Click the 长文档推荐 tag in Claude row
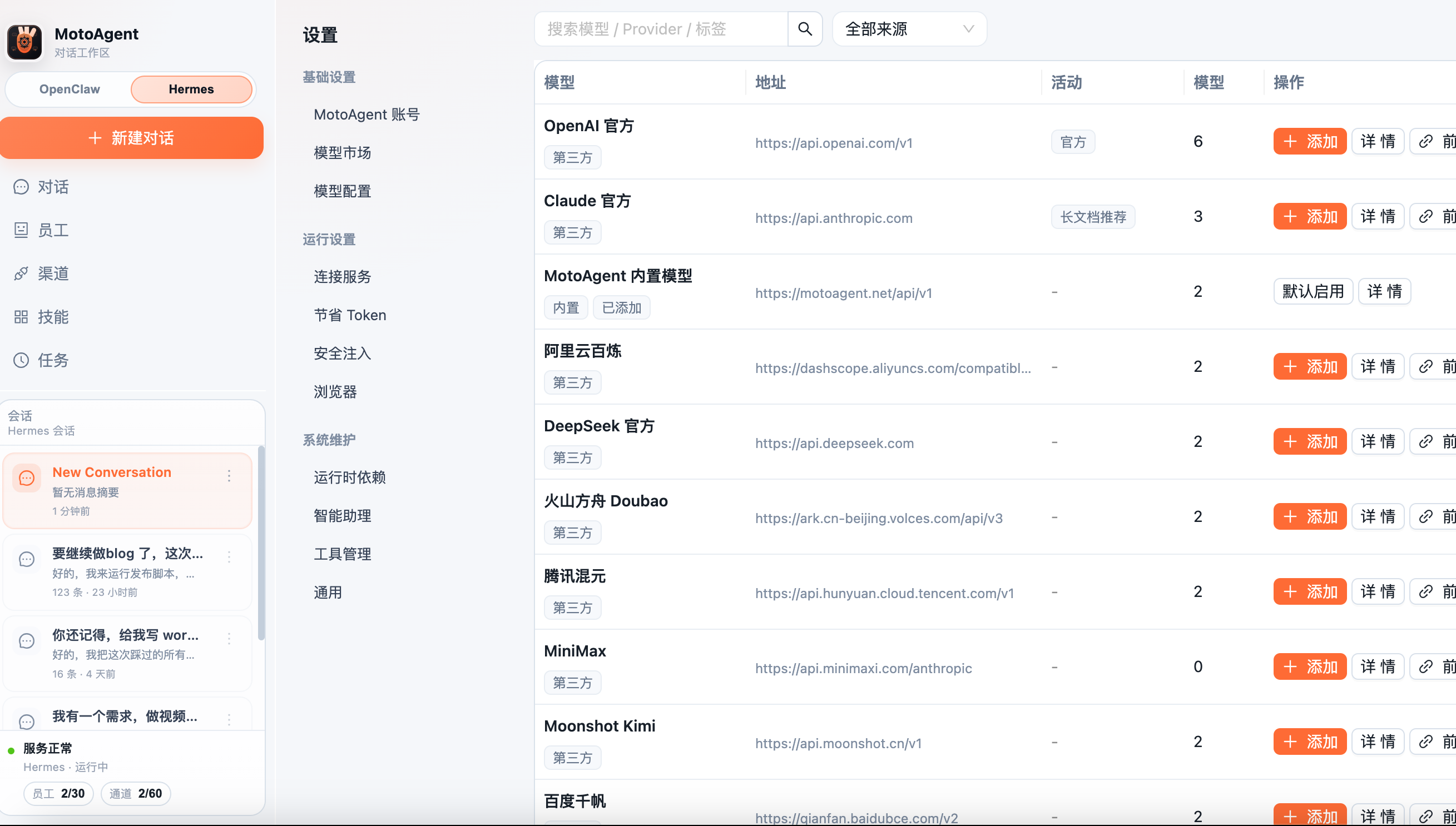 (x=1093, y=217)
